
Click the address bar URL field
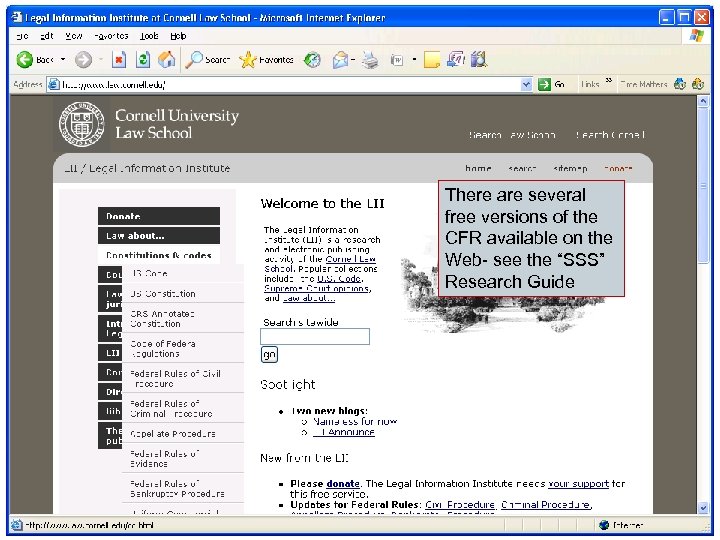(x=289, y=84)
